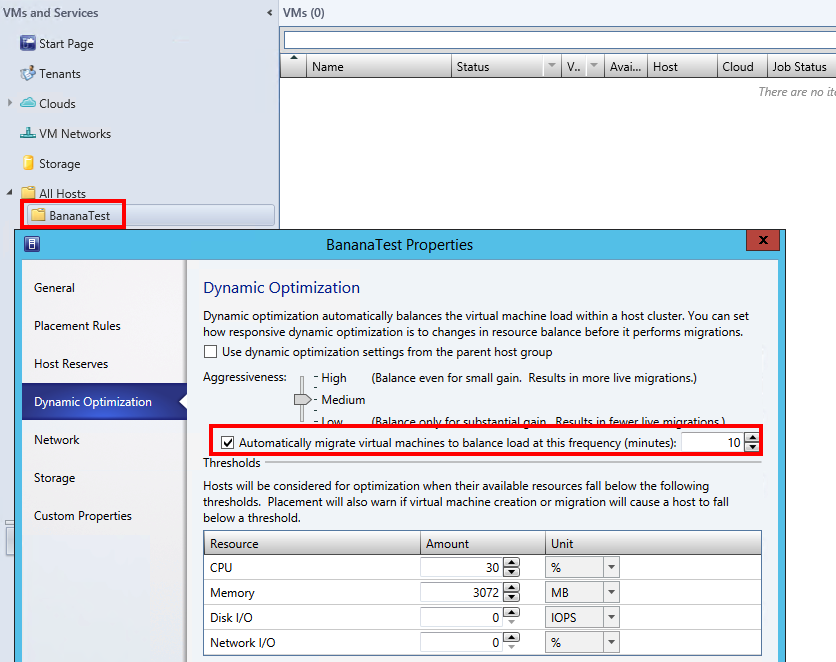Click the Tenants icon
Viewport: 836px width, 662px height.
[28, 73]
